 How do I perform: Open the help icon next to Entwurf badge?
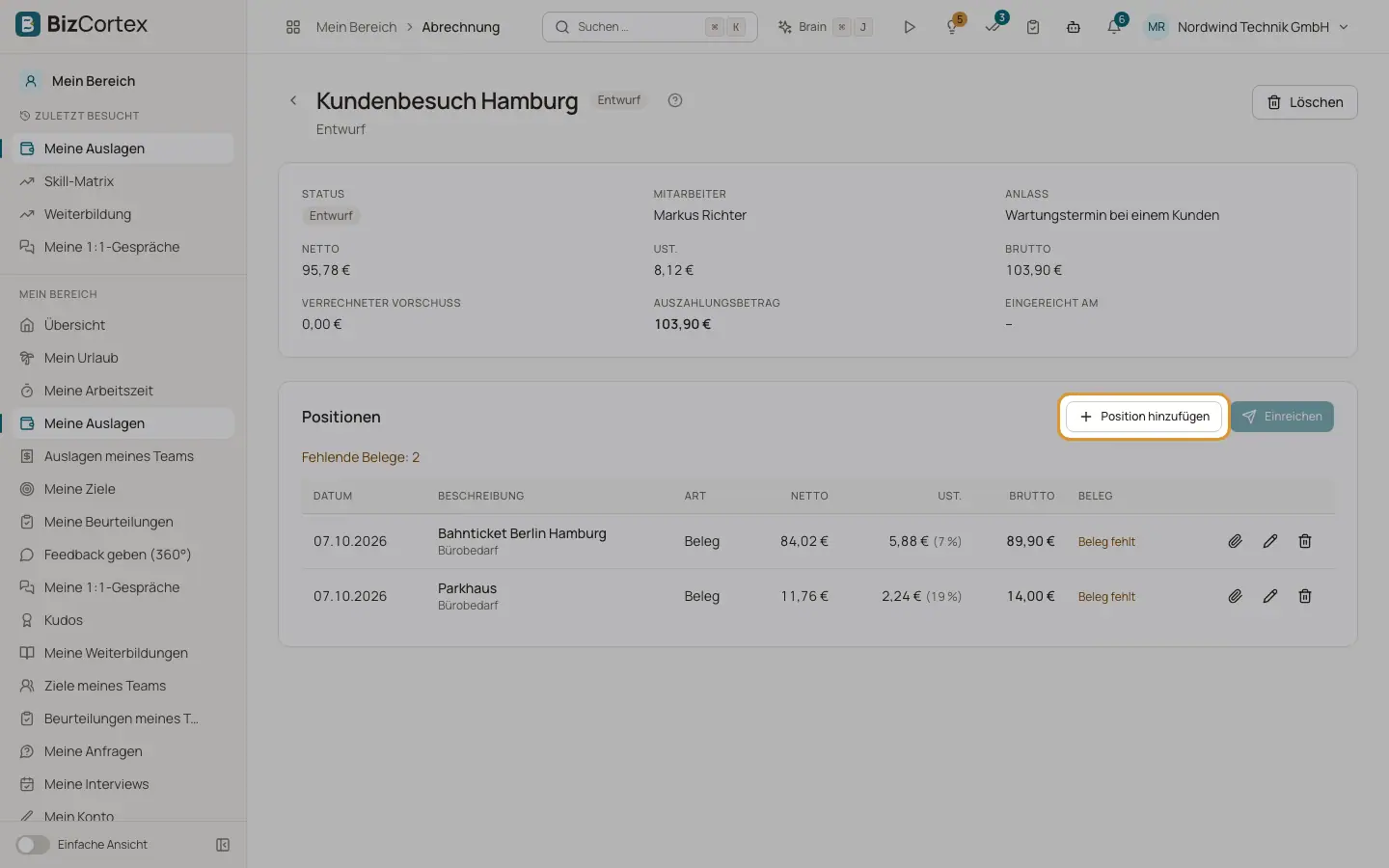[x=675, y=100]
